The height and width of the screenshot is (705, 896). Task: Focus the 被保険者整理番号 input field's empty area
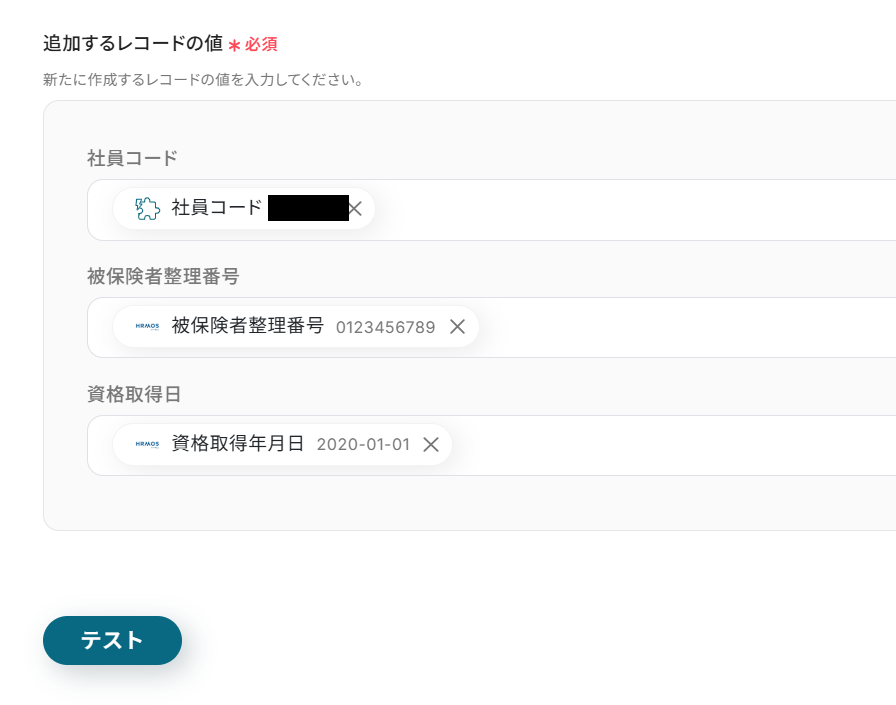pos(680,327)
